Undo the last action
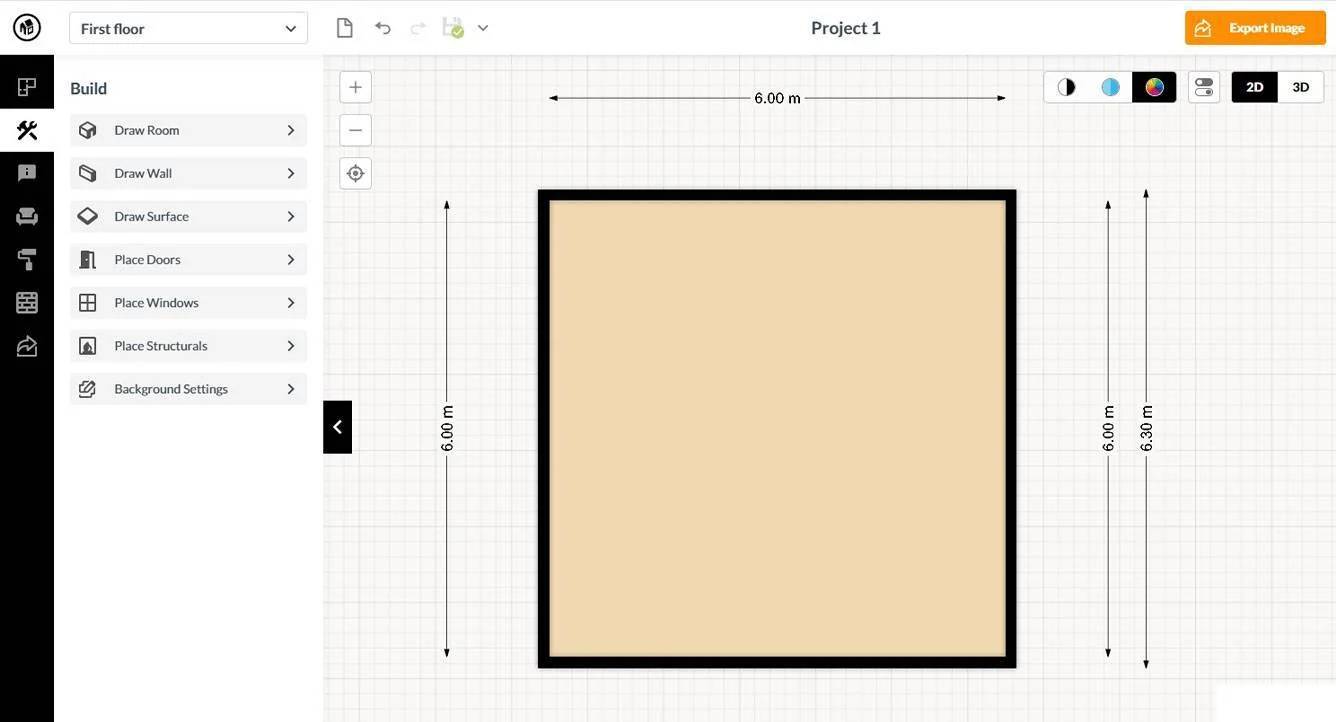Viewport: 1336px width, 722px height. [x=383, y=28]
